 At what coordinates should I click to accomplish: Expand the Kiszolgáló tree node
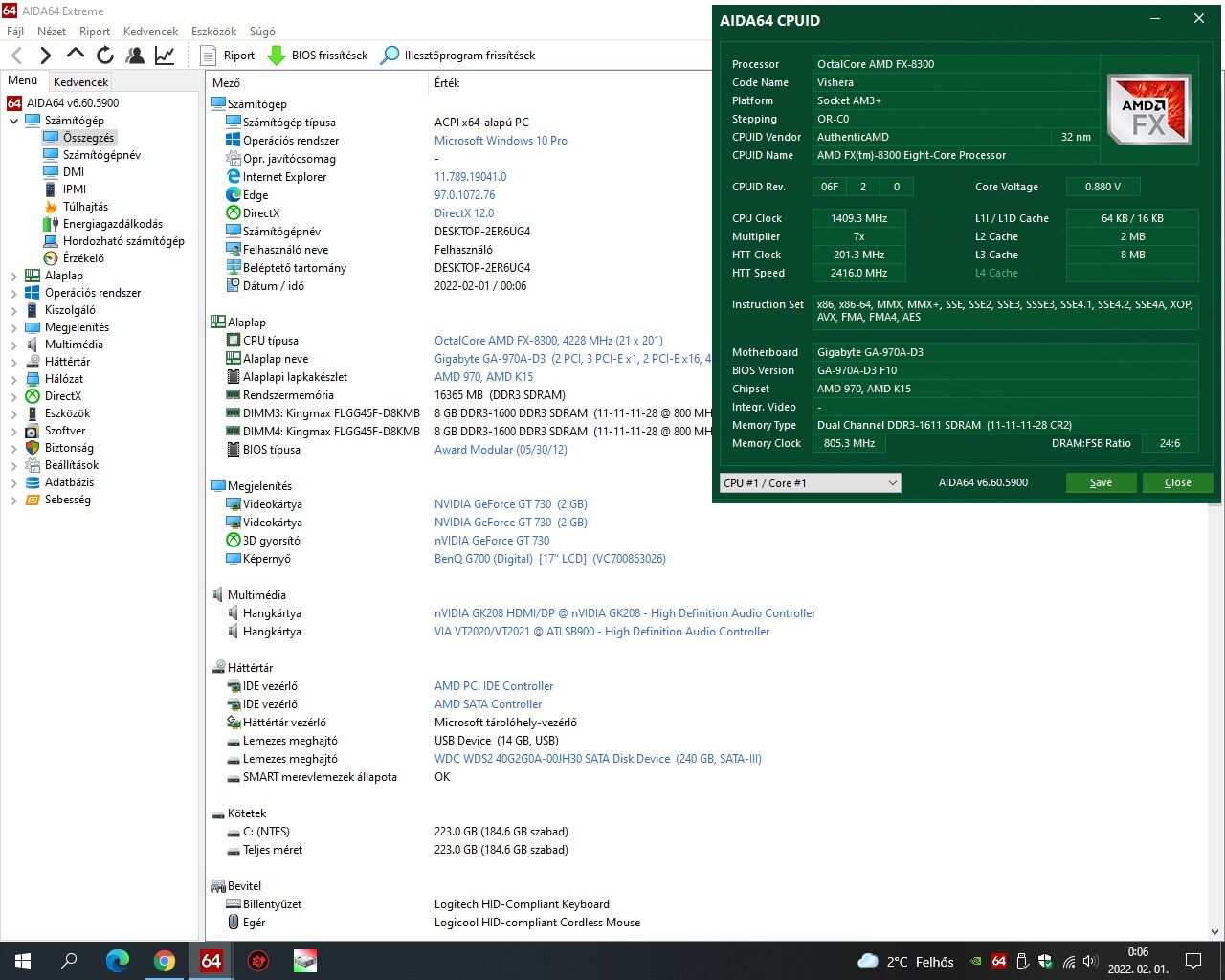pos(13,310)
